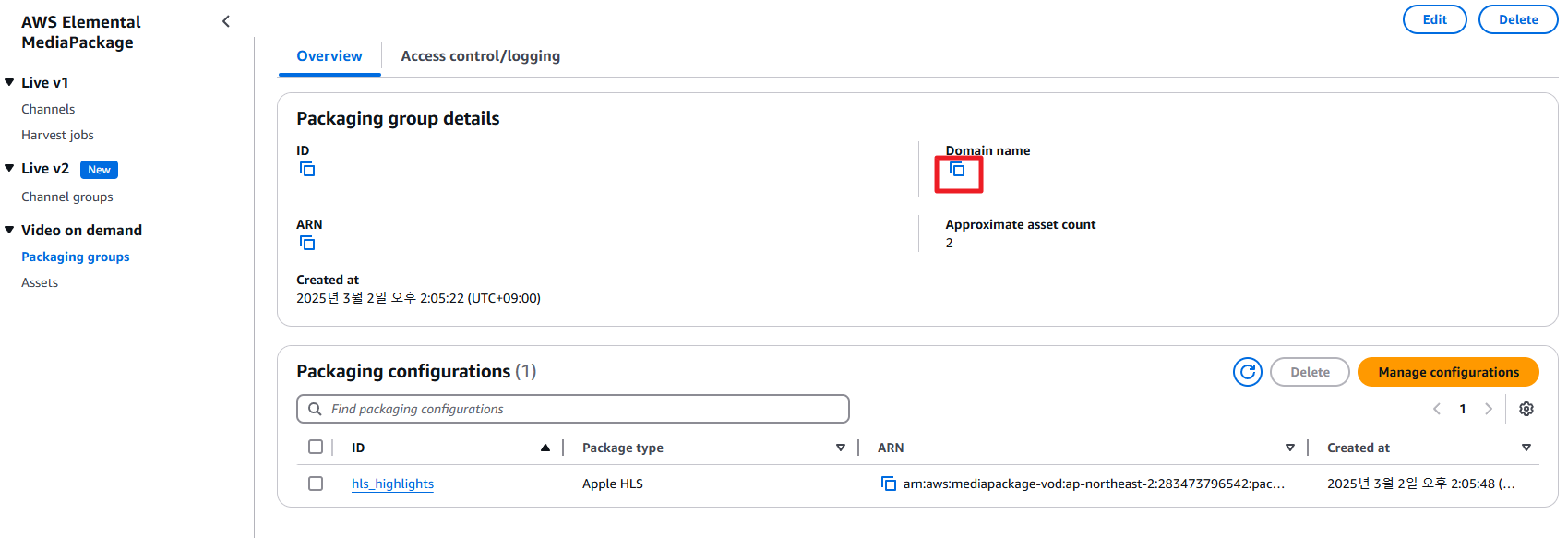Click the Apple HLS package type cell
1568x538 pixels.
coord(613,484)
